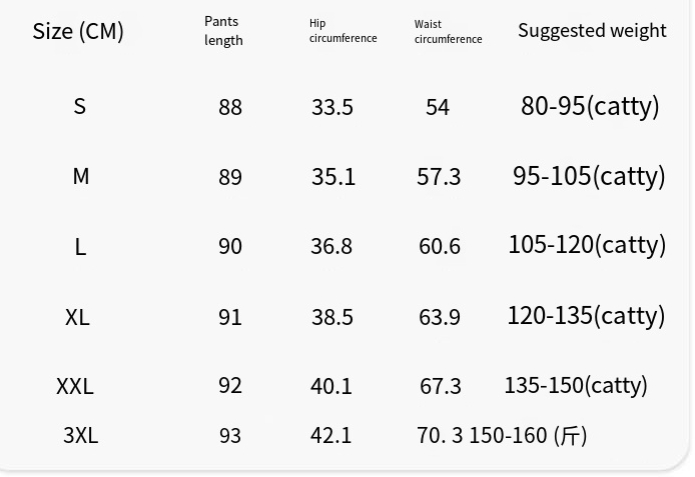Select the L size row label
This screenshot has height=477, width=695.
click(80, 246)
